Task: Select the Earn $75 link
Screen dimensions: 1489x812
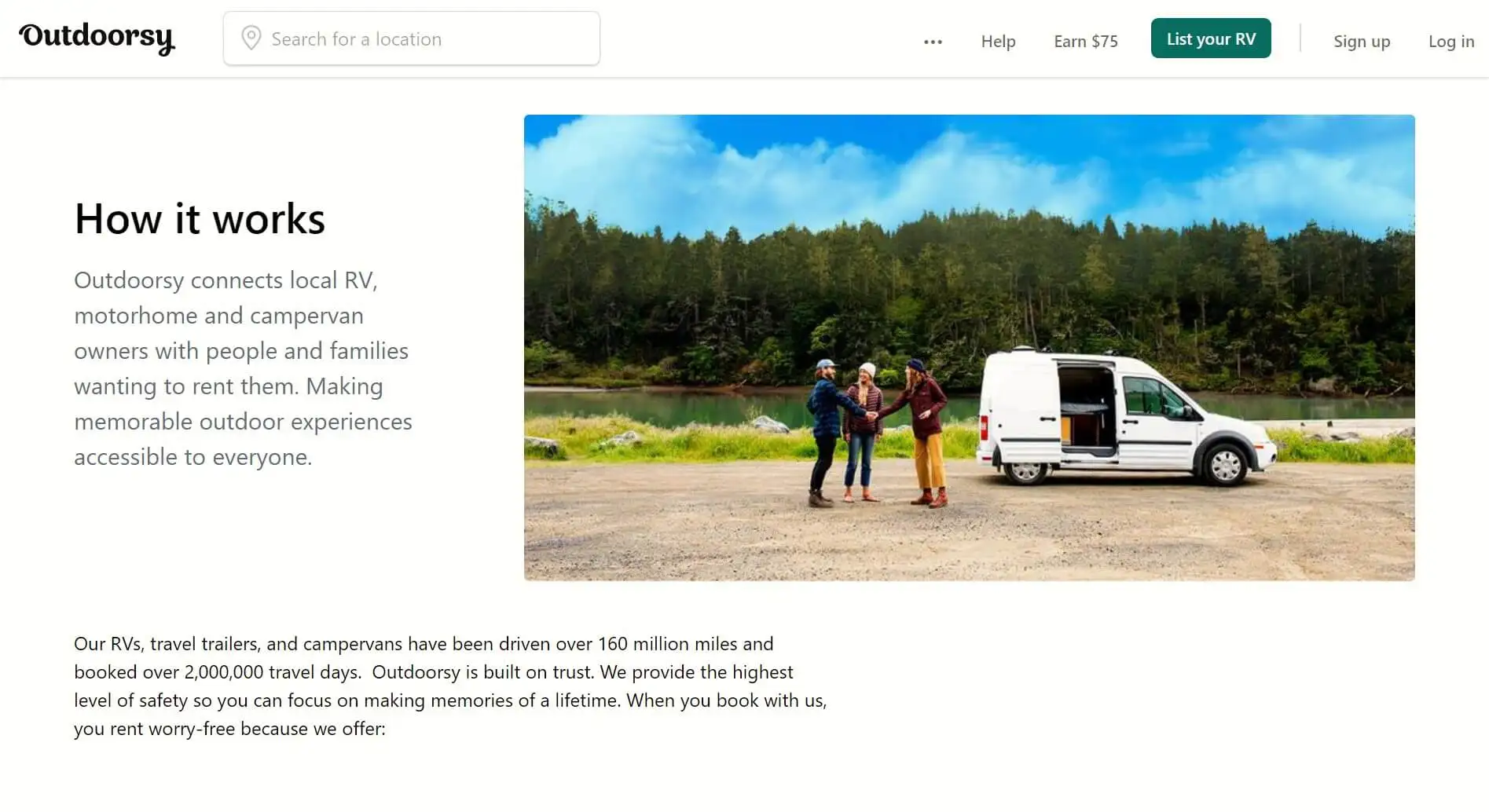Action: tap(1085, 42)
